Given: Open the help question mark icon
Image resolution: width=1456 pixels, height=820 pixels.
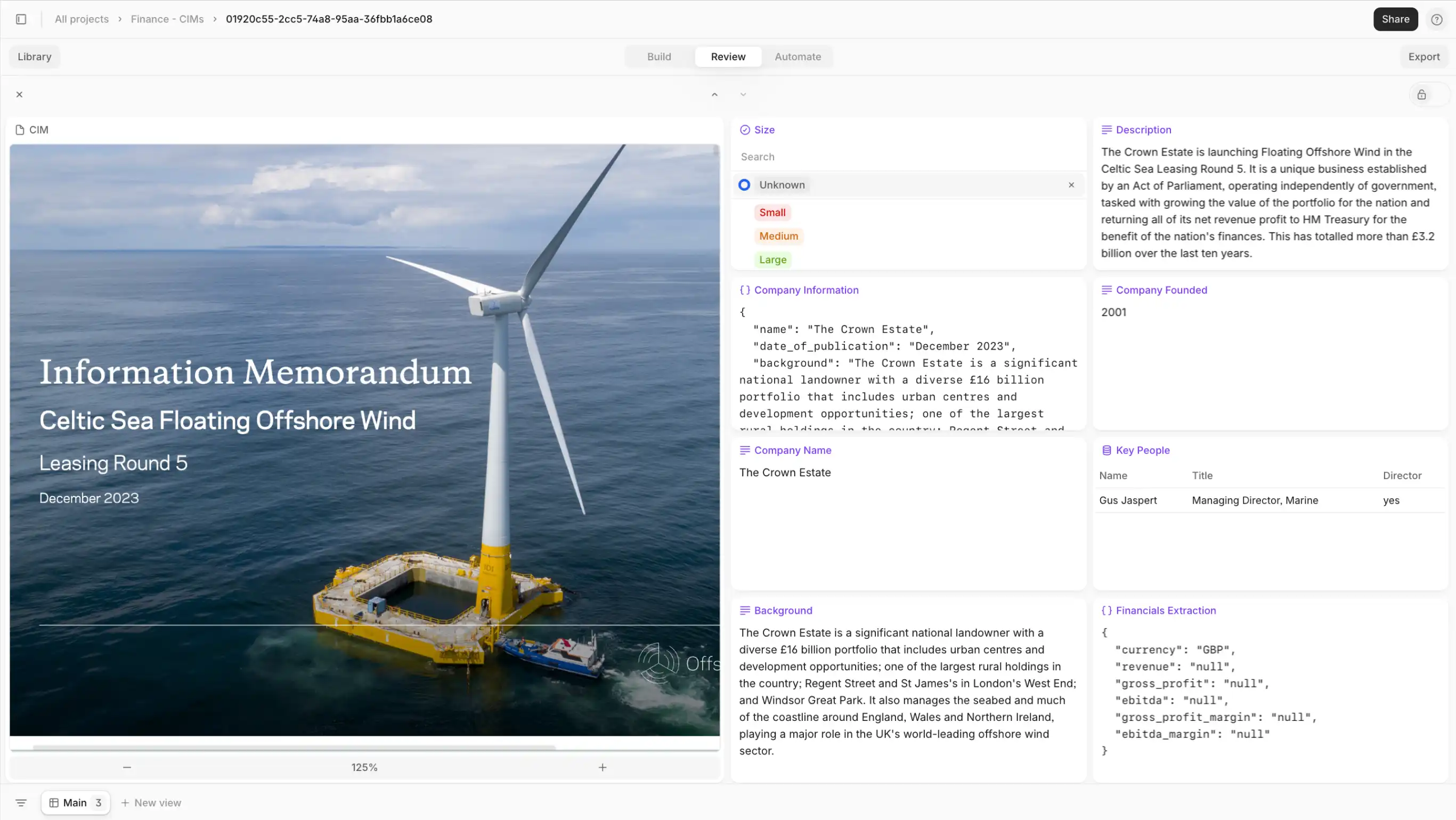Looking at the screenshot, I should [1436, 19].
